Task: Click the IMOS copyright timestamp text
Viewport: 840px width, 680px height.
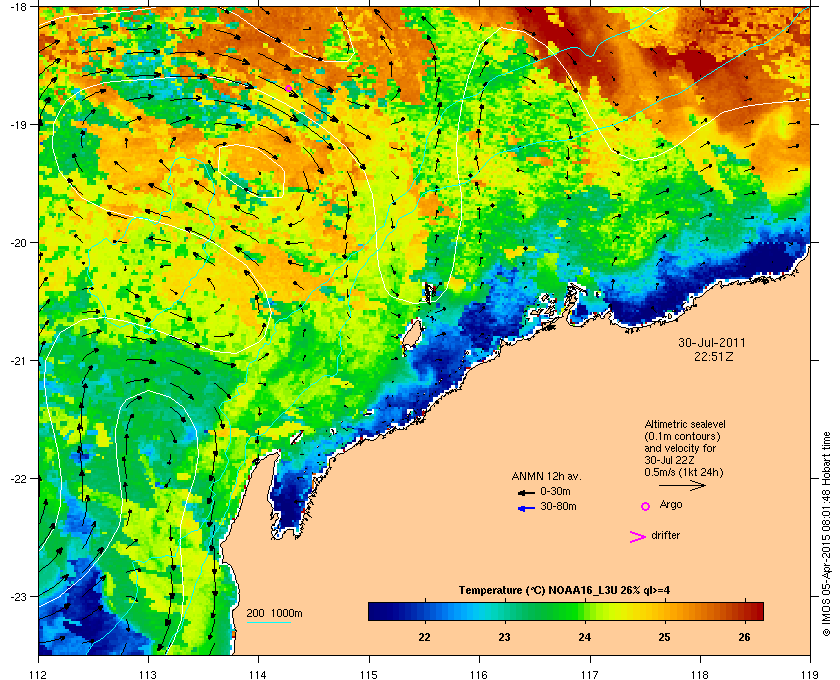Action: 826,535
